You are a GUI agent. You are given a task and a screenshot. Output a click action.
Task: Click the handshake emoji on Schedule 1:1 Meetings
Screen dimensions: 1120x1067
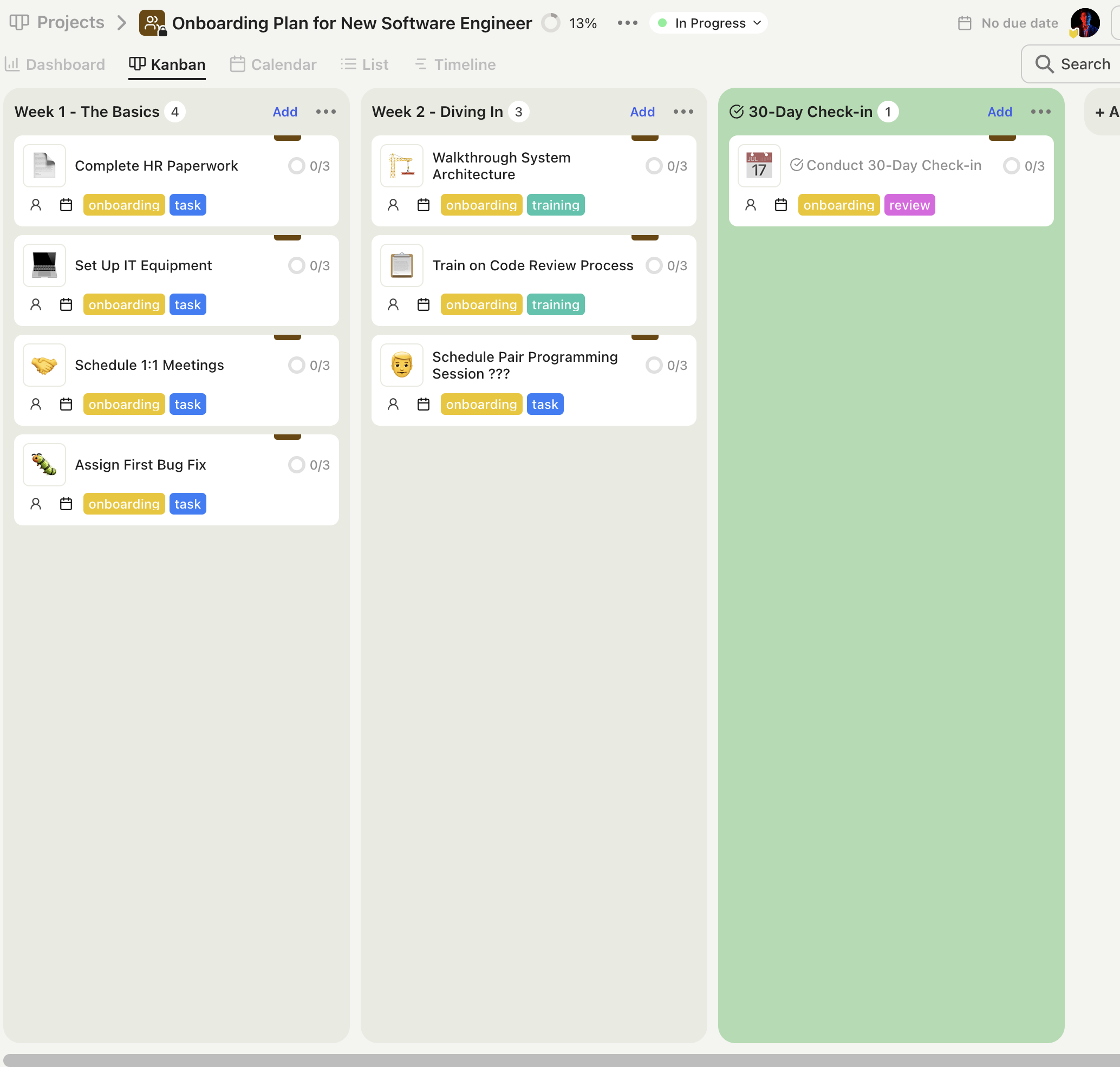tap(44, 365)
